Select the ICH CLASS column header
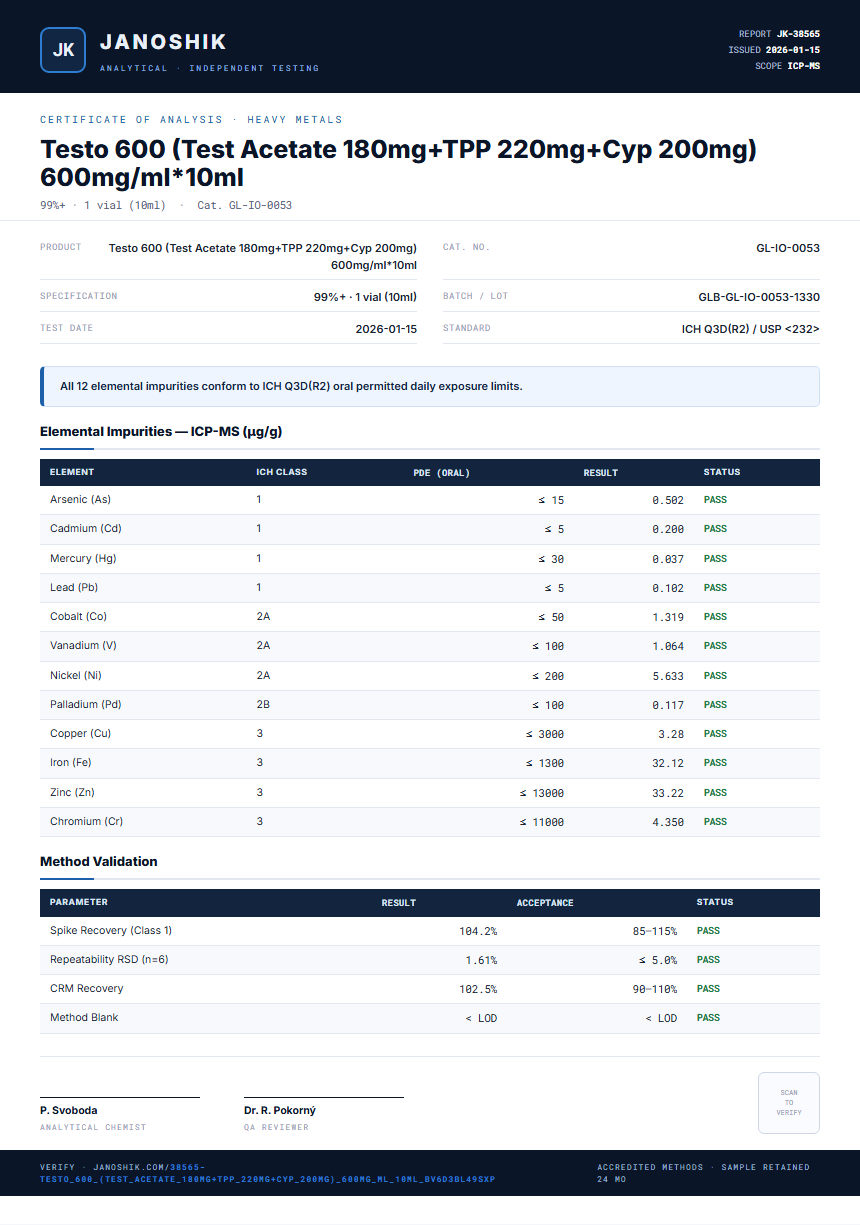 tap(282, 472)
